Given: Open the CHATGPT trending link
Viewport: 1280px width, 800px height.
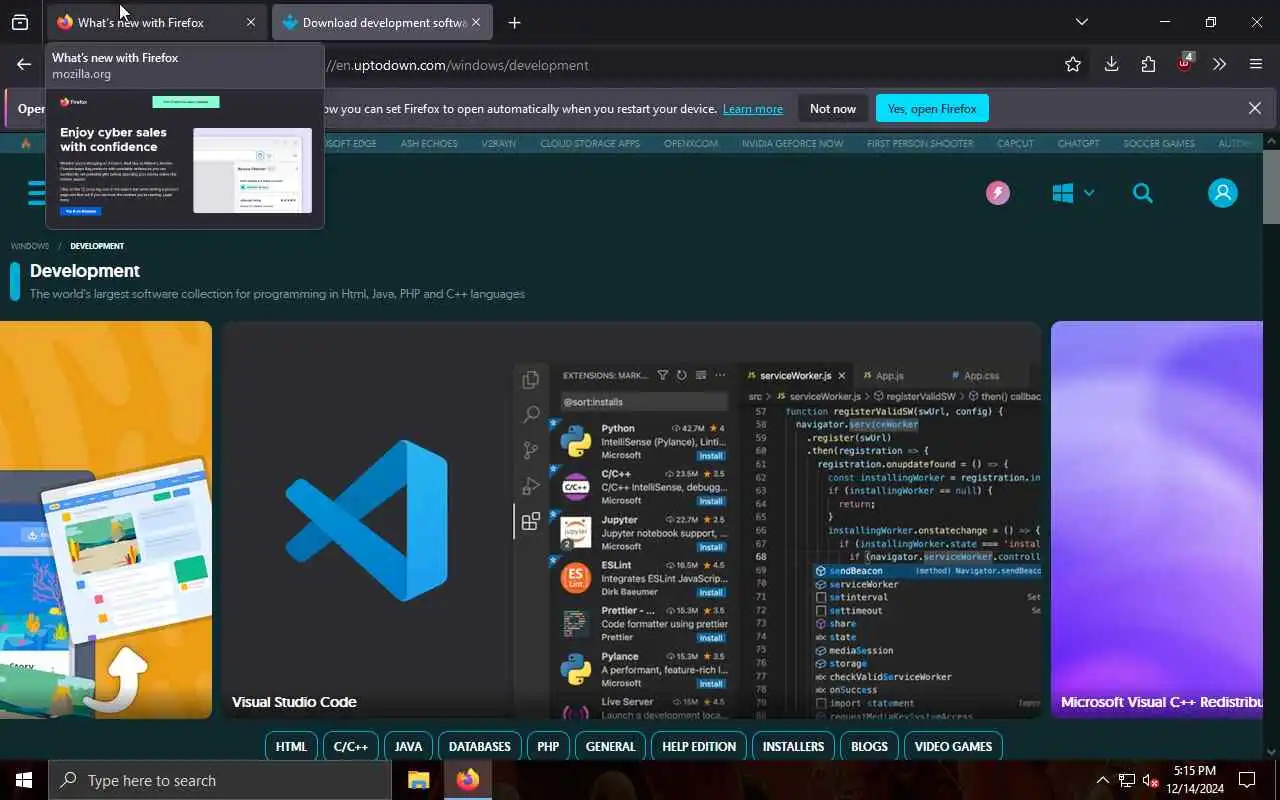Looking at the screenshot, I should click(x=1078, y=143).
